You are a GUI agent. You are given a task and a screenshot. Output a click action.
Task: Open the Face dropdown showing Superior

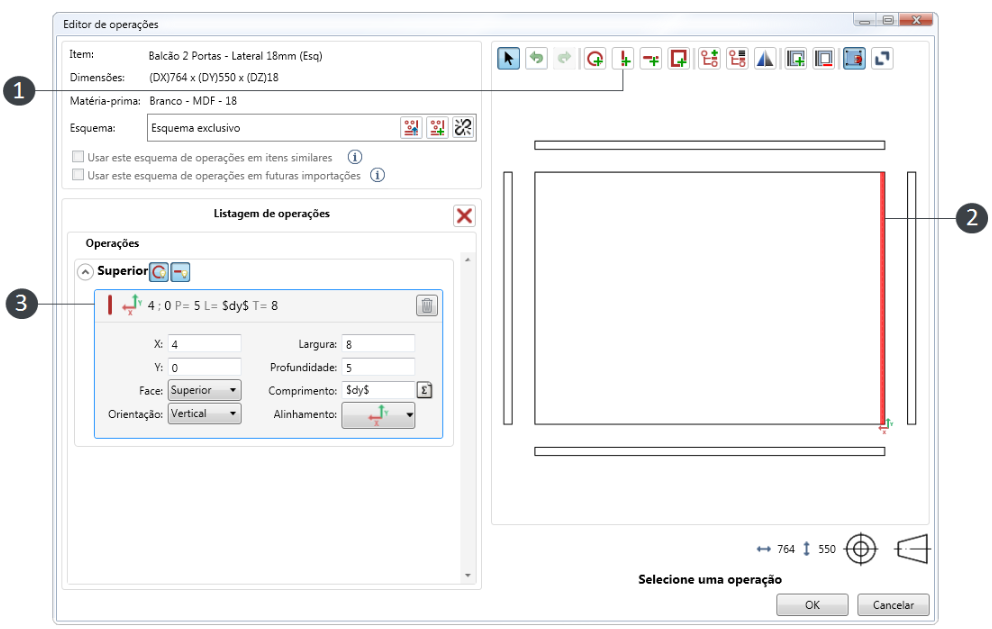pyautogui.click(x=204, y=390)
